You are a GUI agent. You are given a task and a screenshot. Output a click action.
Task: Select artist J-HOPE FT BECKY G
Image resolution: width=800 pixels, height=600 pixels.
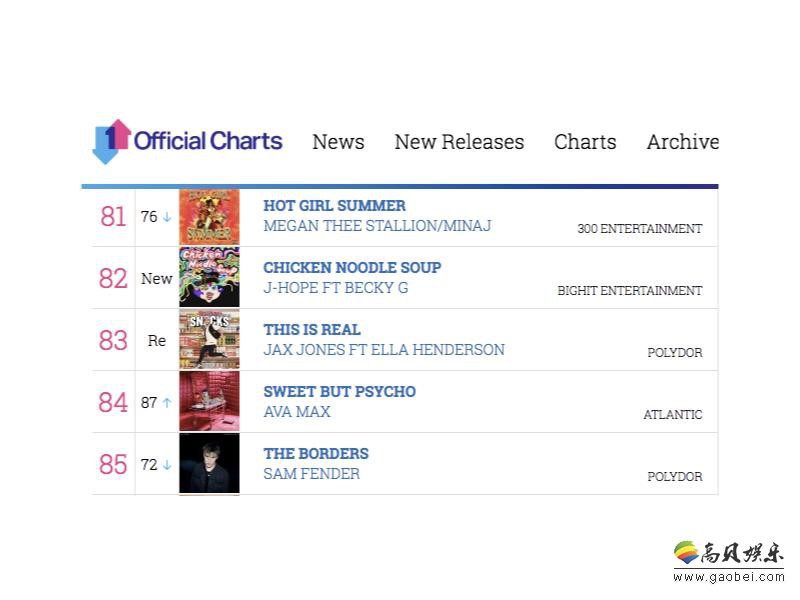click(336, 288)
